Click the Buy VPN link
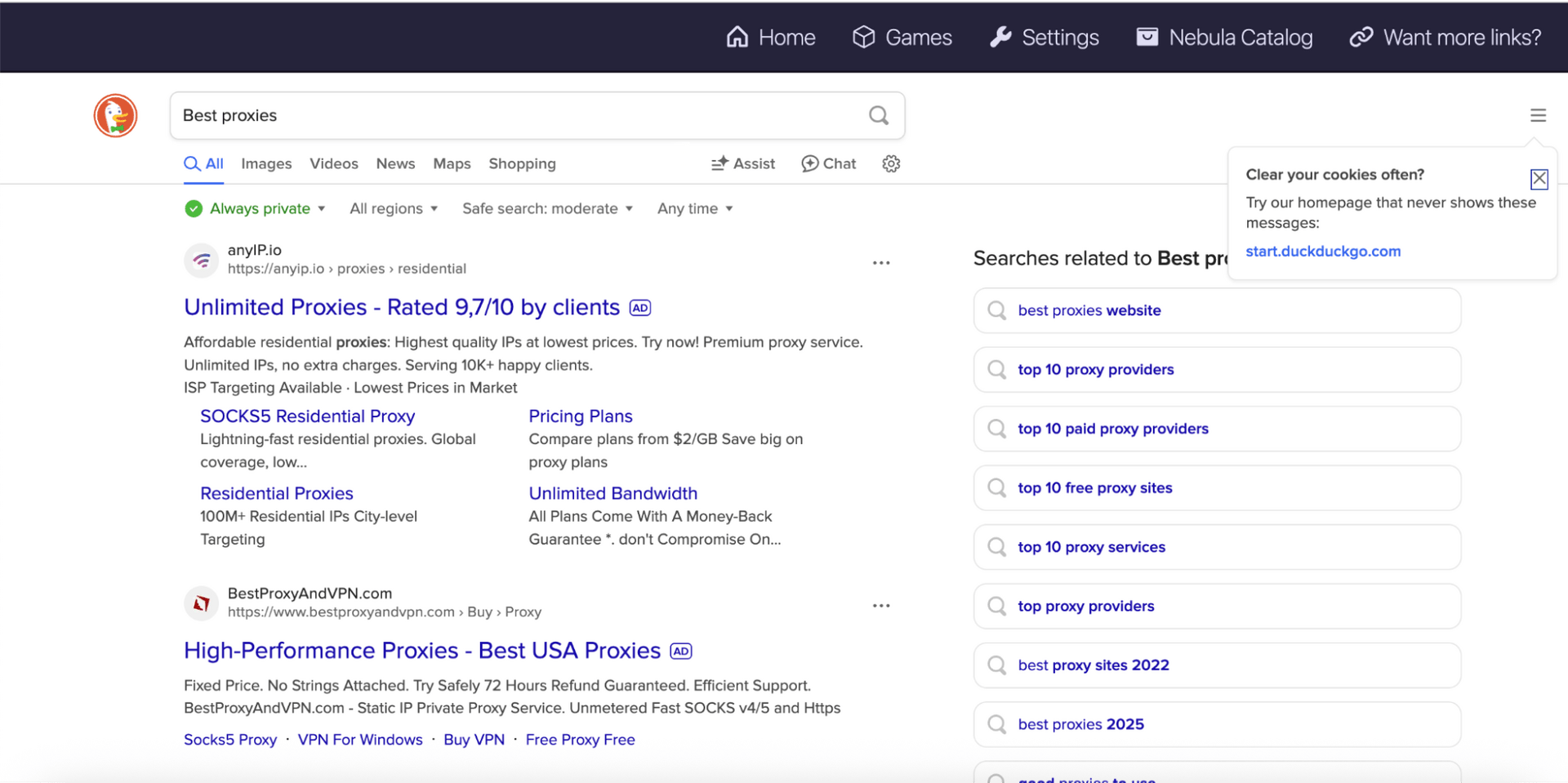The image size is (1568, 783). pos(474,740)
